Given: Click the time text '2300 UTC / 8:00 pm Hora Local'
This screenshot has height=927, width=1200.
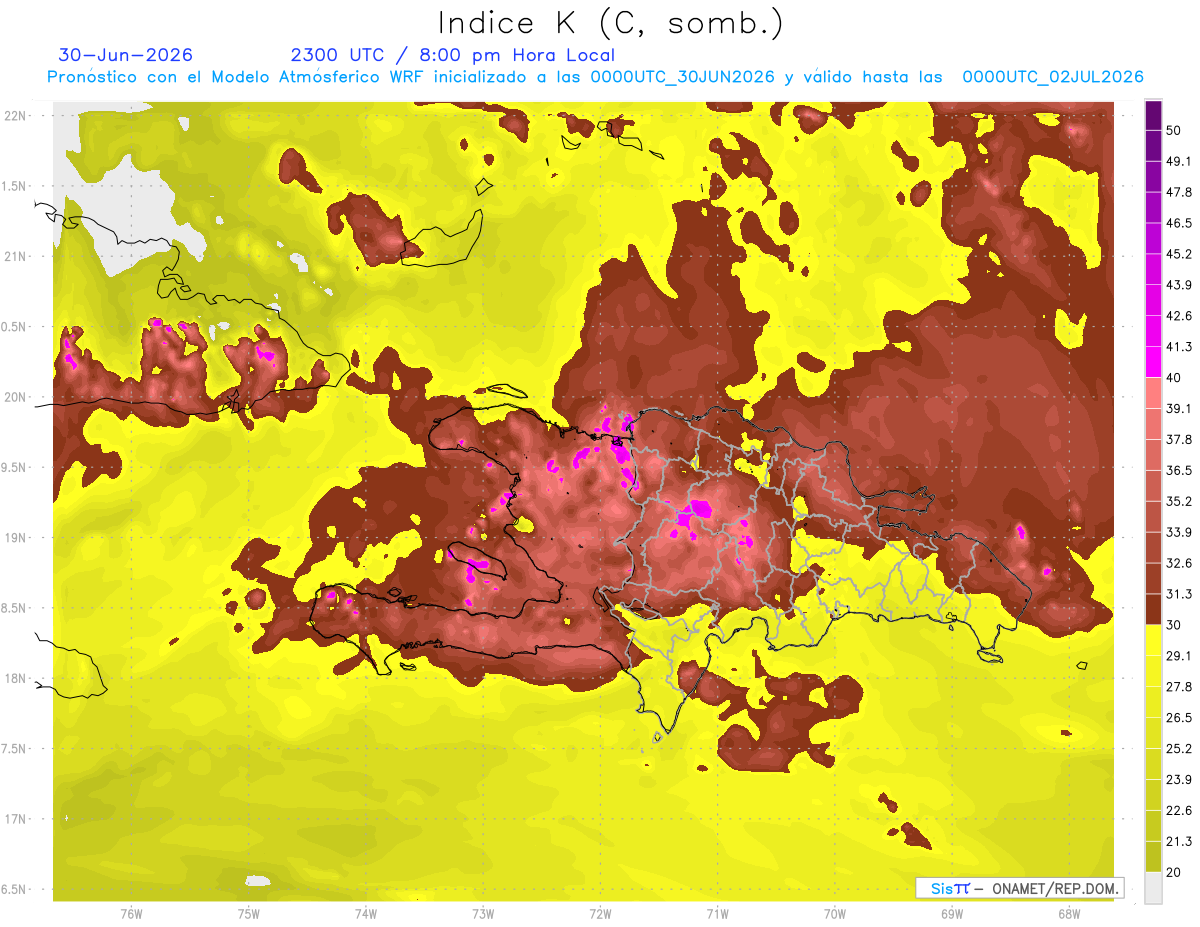Looking at the screenshot, I should point(453,55).
